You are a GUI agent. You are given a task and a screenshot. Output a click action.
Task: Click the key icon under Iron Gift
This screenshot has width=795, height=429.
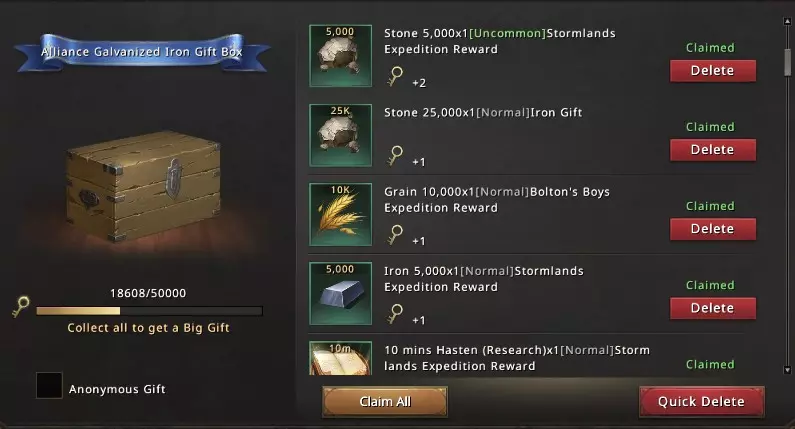coord(395,156)
